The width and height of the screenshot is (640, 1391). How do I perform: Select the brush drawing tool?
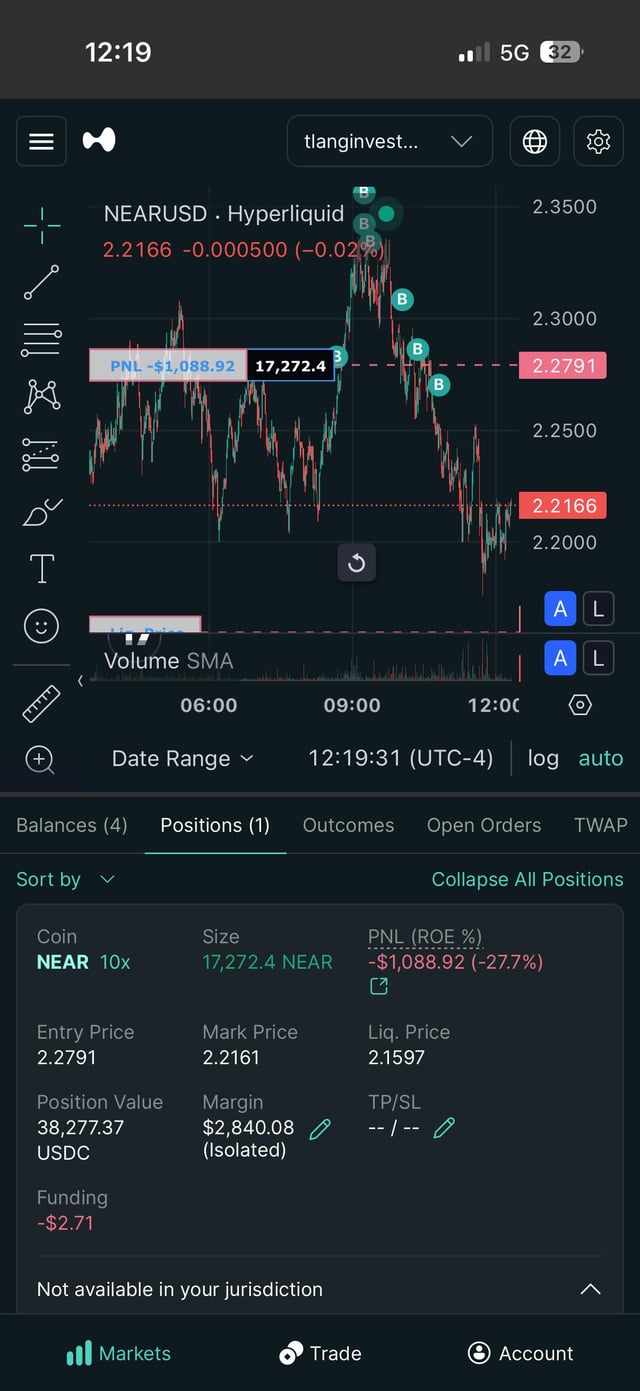tap(41, 512)
